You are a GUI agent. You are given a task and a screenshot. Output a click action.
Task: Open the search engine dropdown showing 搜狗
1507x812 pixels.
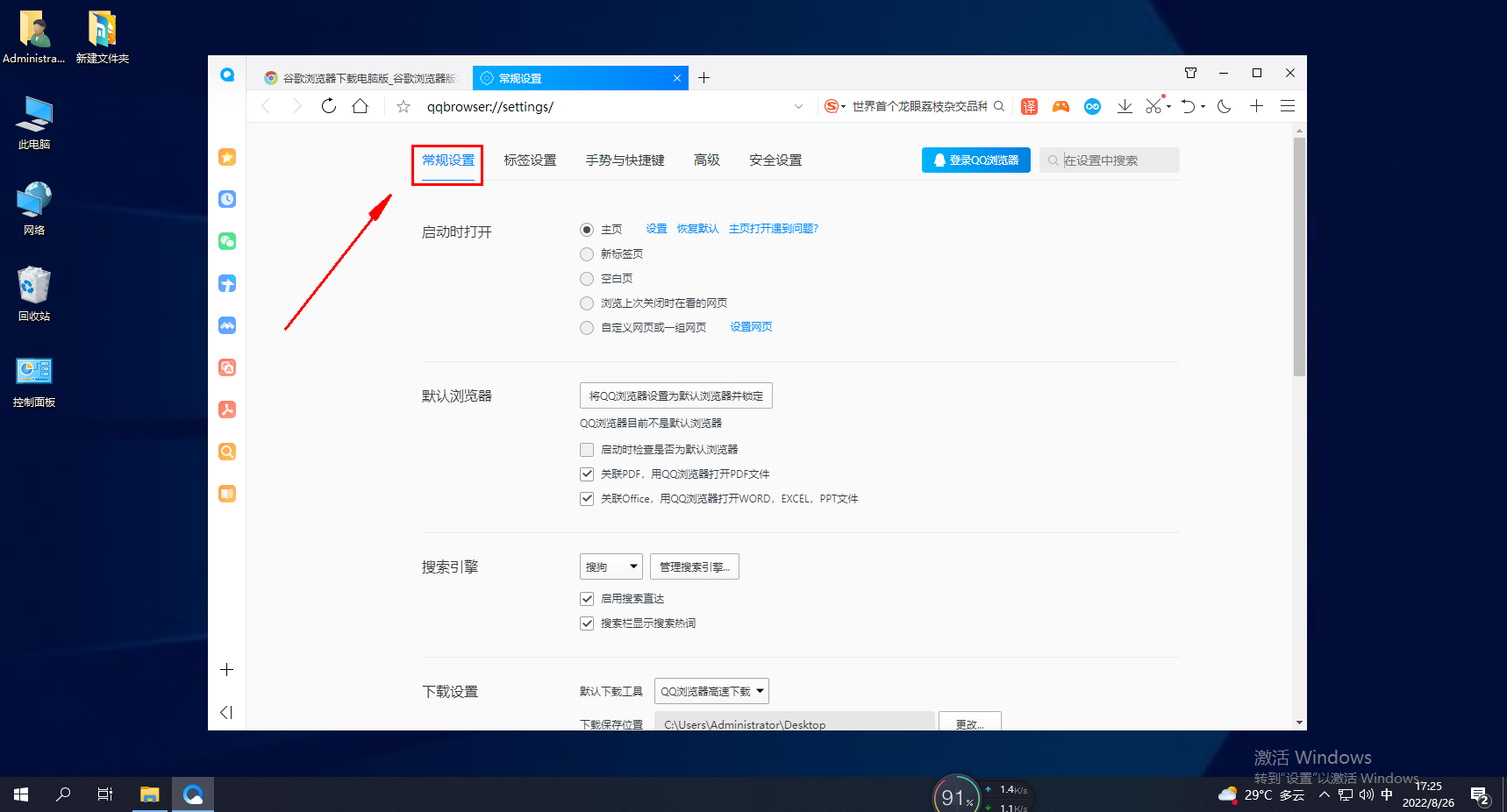coord(611,566)
